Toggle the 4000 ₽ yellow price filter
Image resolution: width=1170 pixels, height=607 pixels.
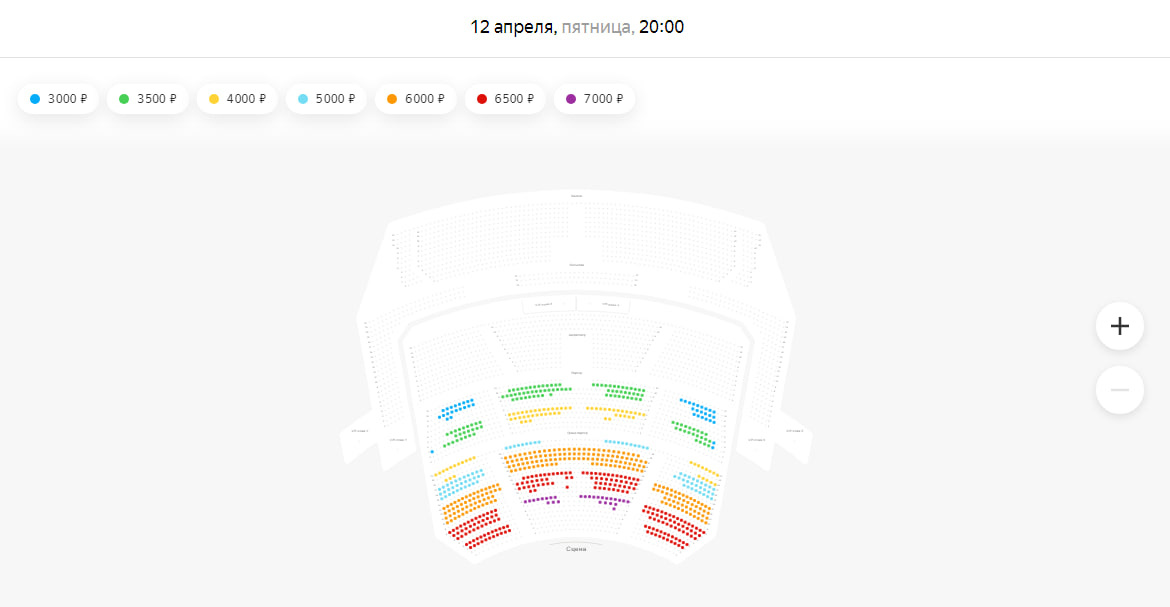237,99
